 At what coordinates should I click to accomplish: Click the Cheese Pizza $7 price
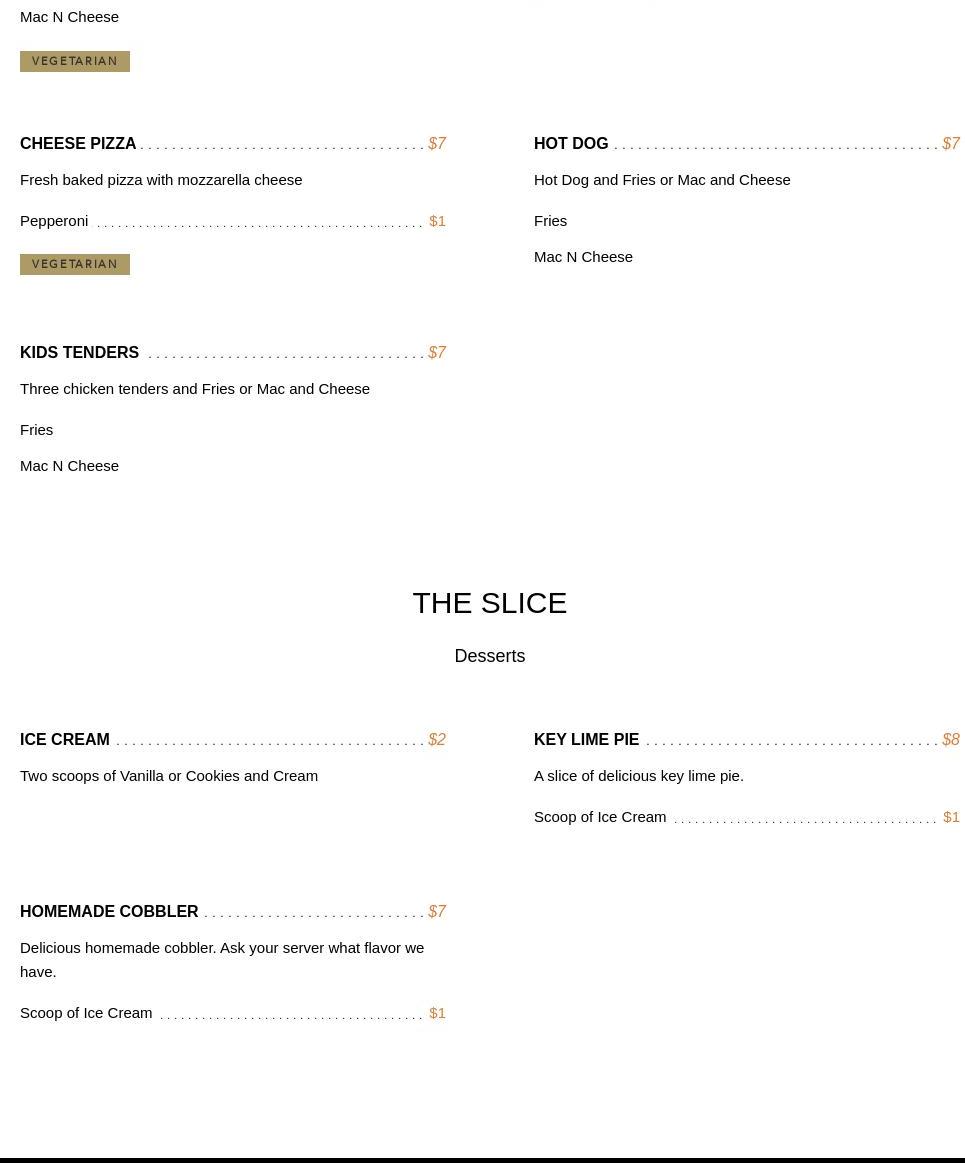pos(437,144)
